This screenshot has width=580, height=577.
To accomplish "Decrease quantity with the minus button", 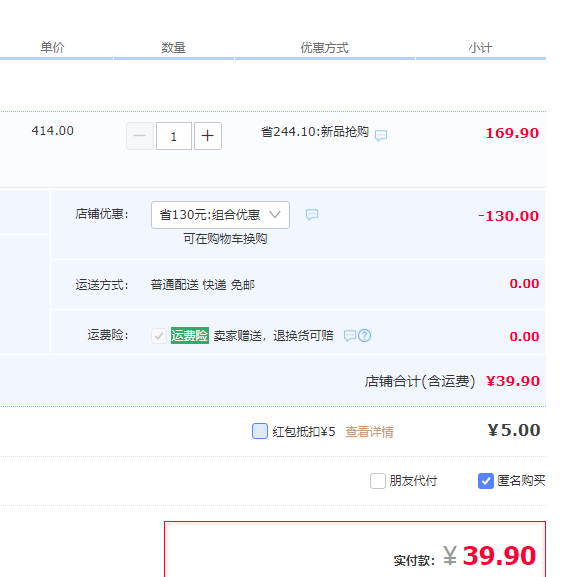I will click(x=140, y=136).
